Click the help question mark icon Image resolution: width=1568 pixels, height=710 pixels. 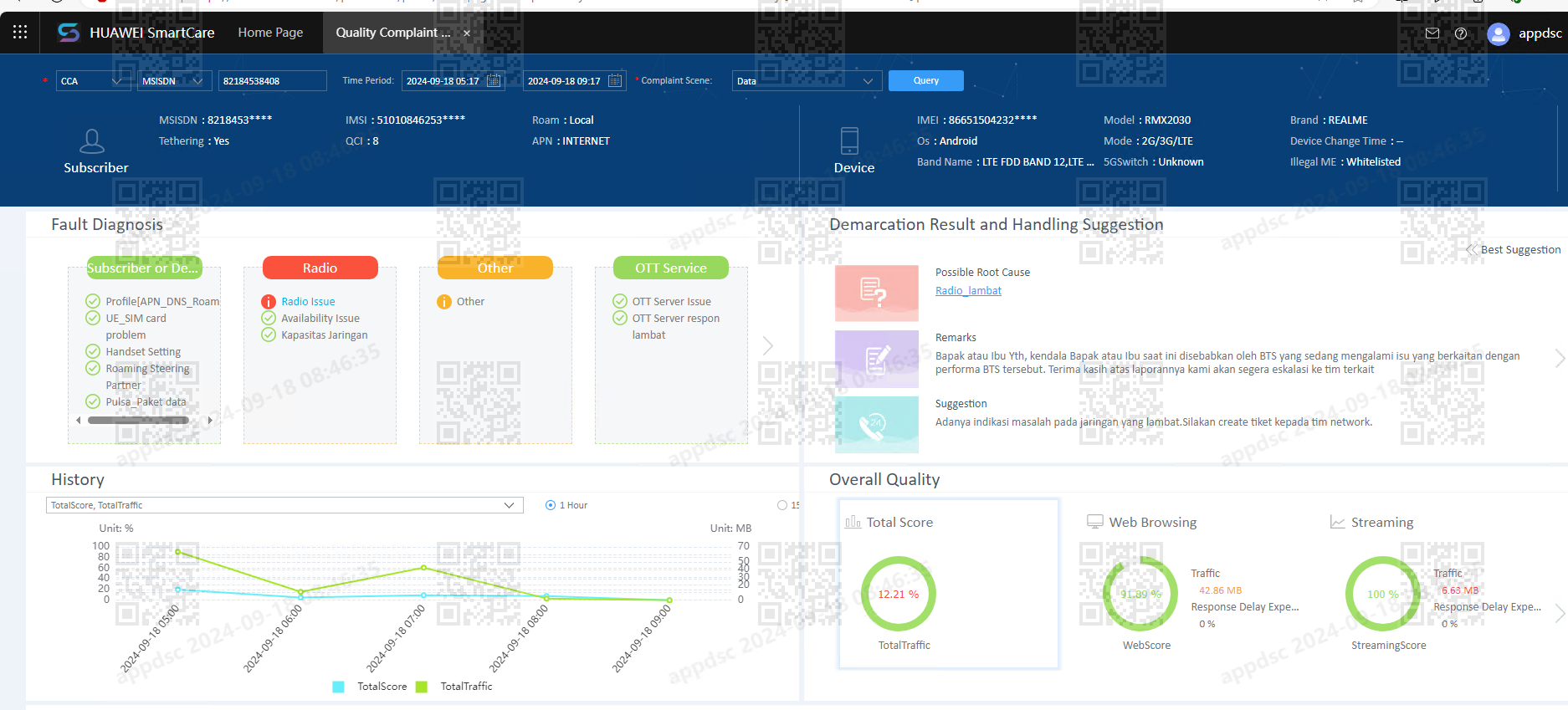click(x=1461, y=33)
